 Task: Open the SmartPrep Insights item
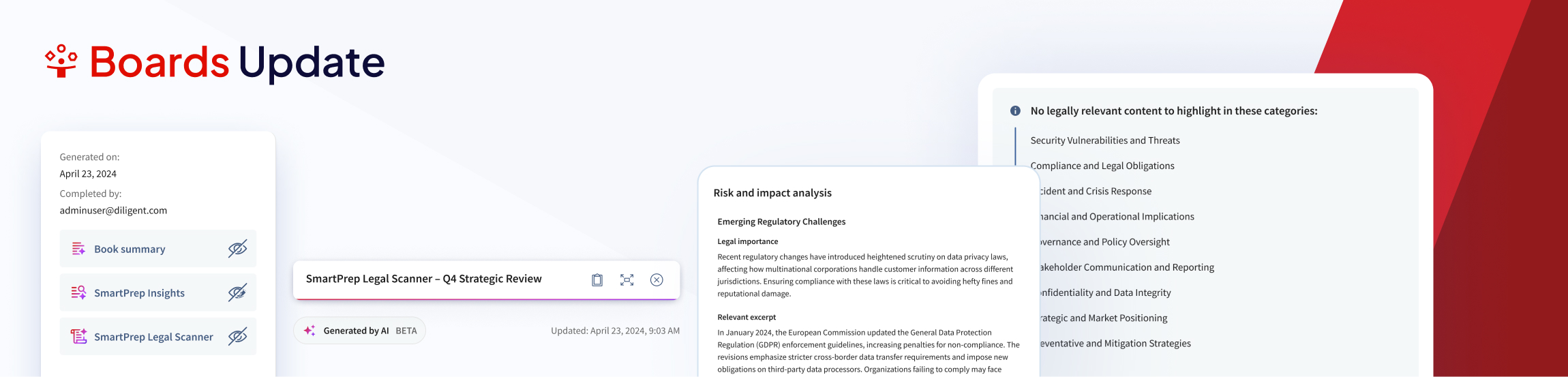click(139, 292)
